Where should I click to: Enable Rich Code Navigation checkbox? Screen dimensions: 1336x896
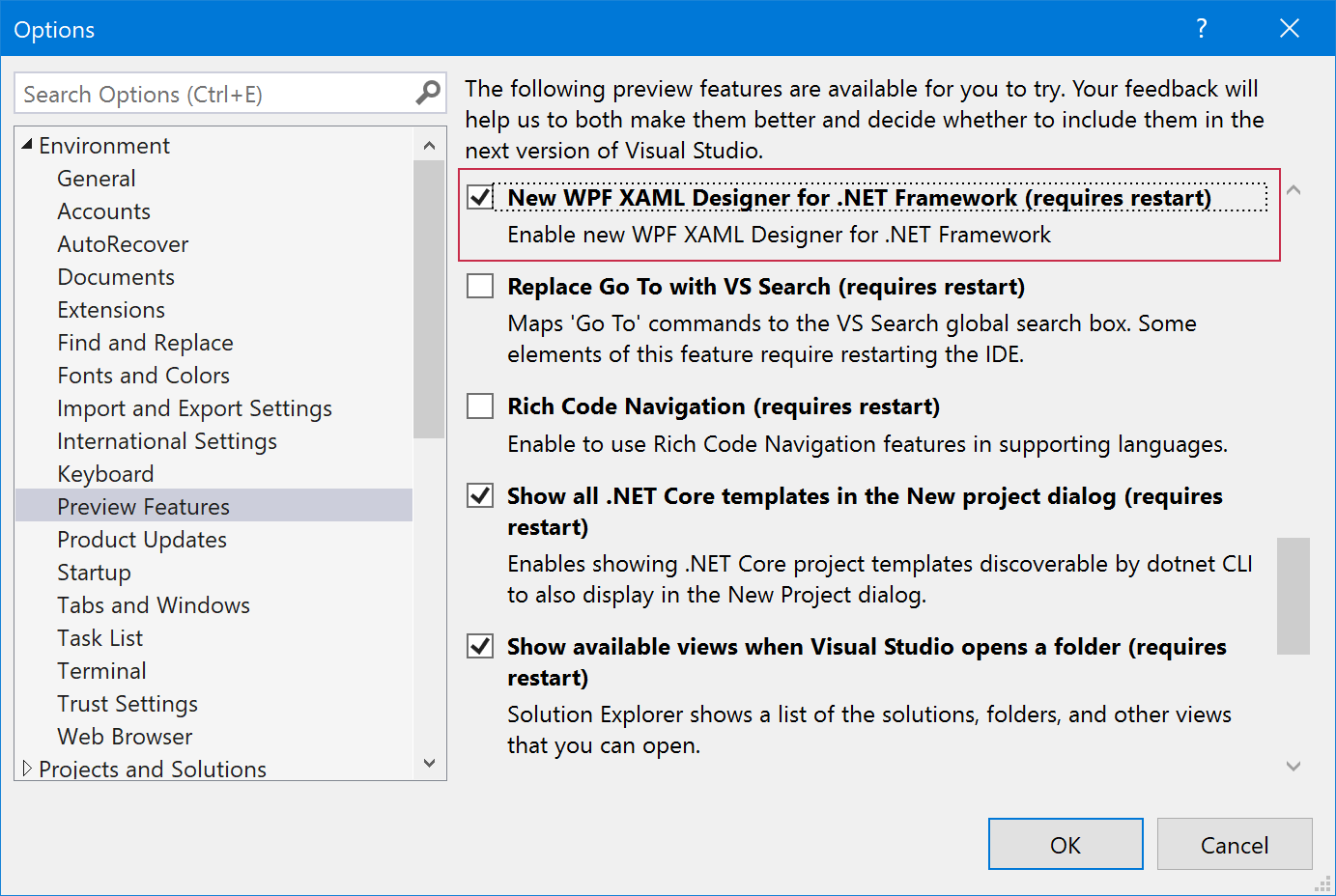coord(480,406)
